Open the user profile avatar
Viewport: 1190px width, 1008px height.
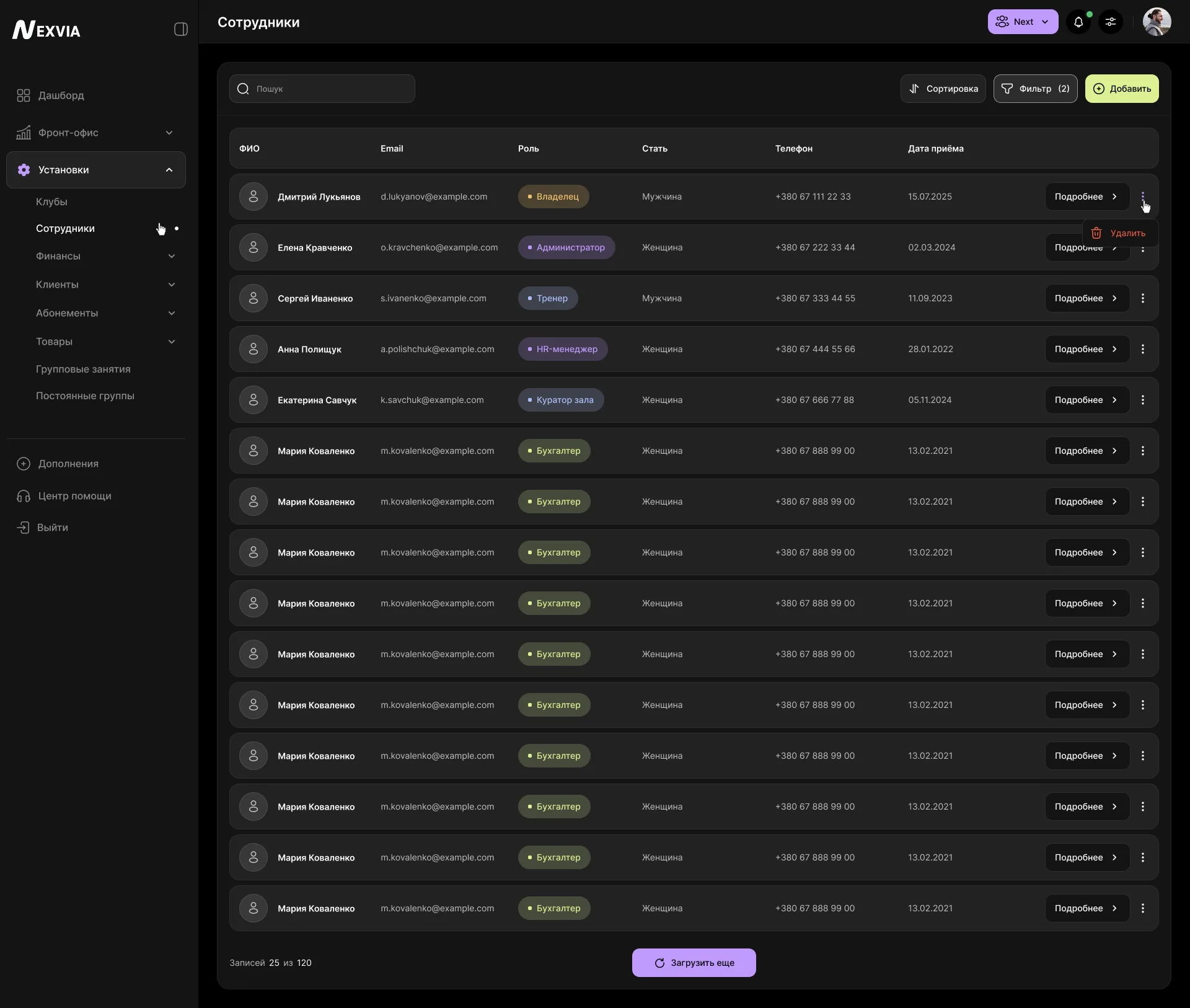[x=1157, y=22]
